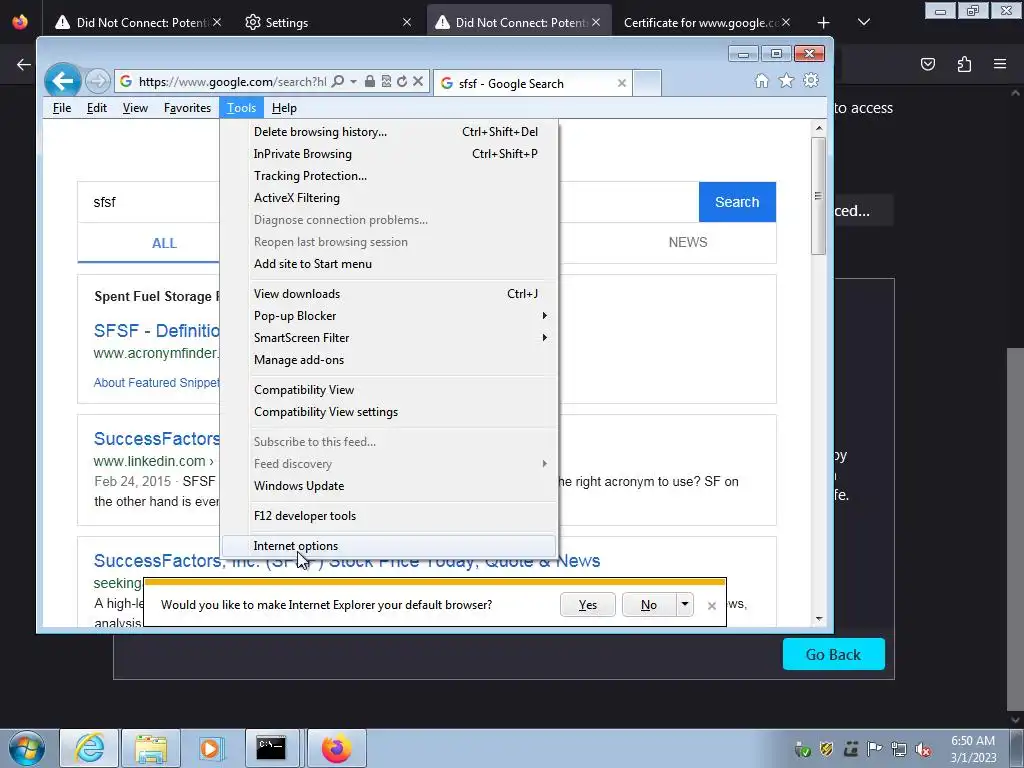Image resolution: width=1024 pixels, height=768 pixels.
Task: Choose Windows Update
Action: pyautogui.click(x=389, y=486)
